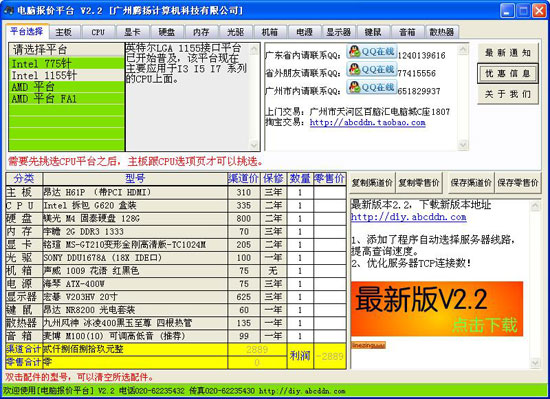The image size is (550, 399).
Task: Click the 最新版V2.2 download banner
Action: pos(437,309)
